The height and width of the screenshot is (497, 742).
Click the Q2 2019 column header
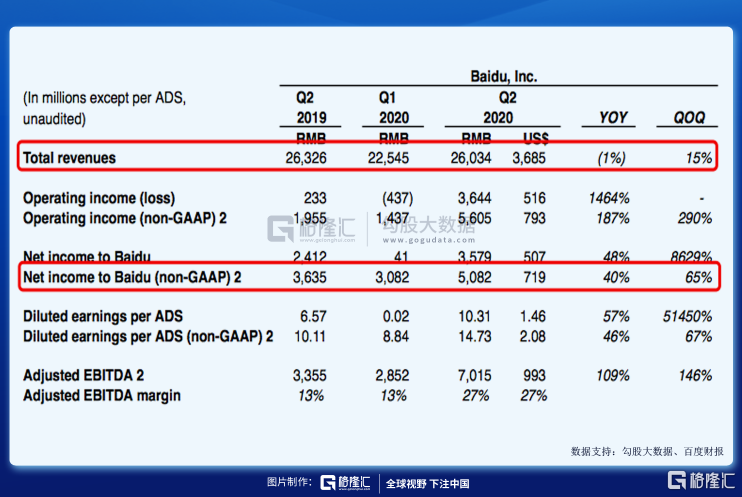click(304, 108)
